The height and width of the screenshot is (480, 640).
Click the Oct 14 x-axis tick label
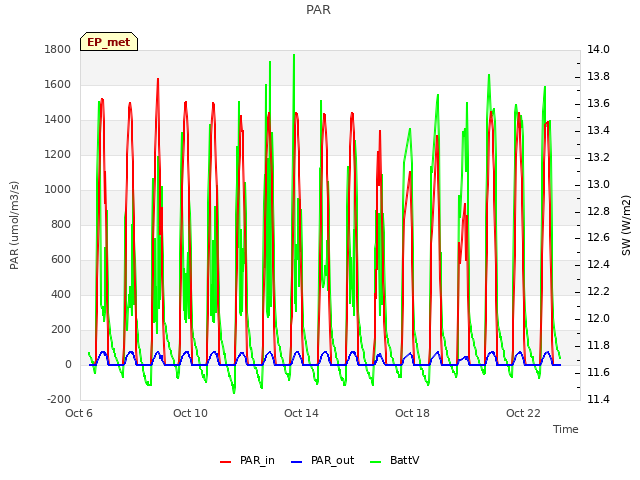[301, 413]
